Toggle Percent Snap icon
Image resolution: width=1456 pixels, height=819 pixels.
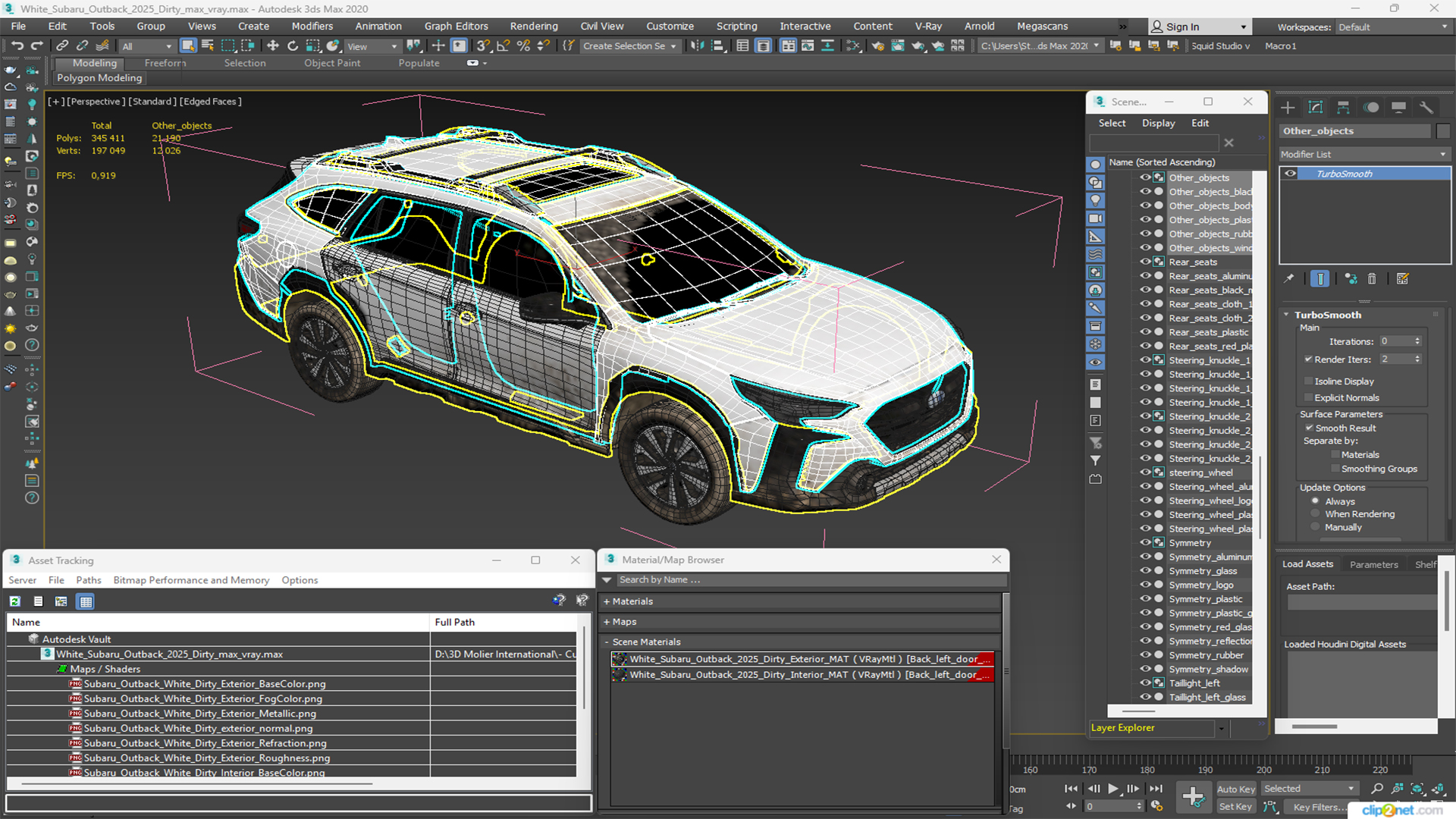coord(522,46)
